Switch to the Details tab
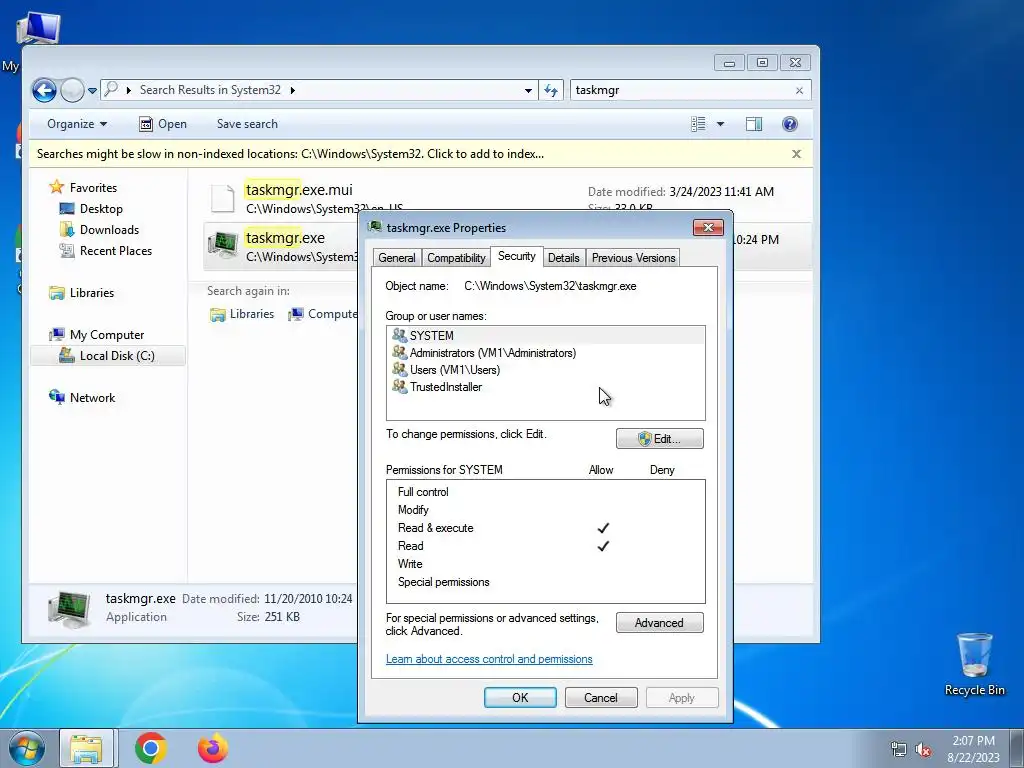Viewport: 1024px width, 768px height. [x=564, y=258]
